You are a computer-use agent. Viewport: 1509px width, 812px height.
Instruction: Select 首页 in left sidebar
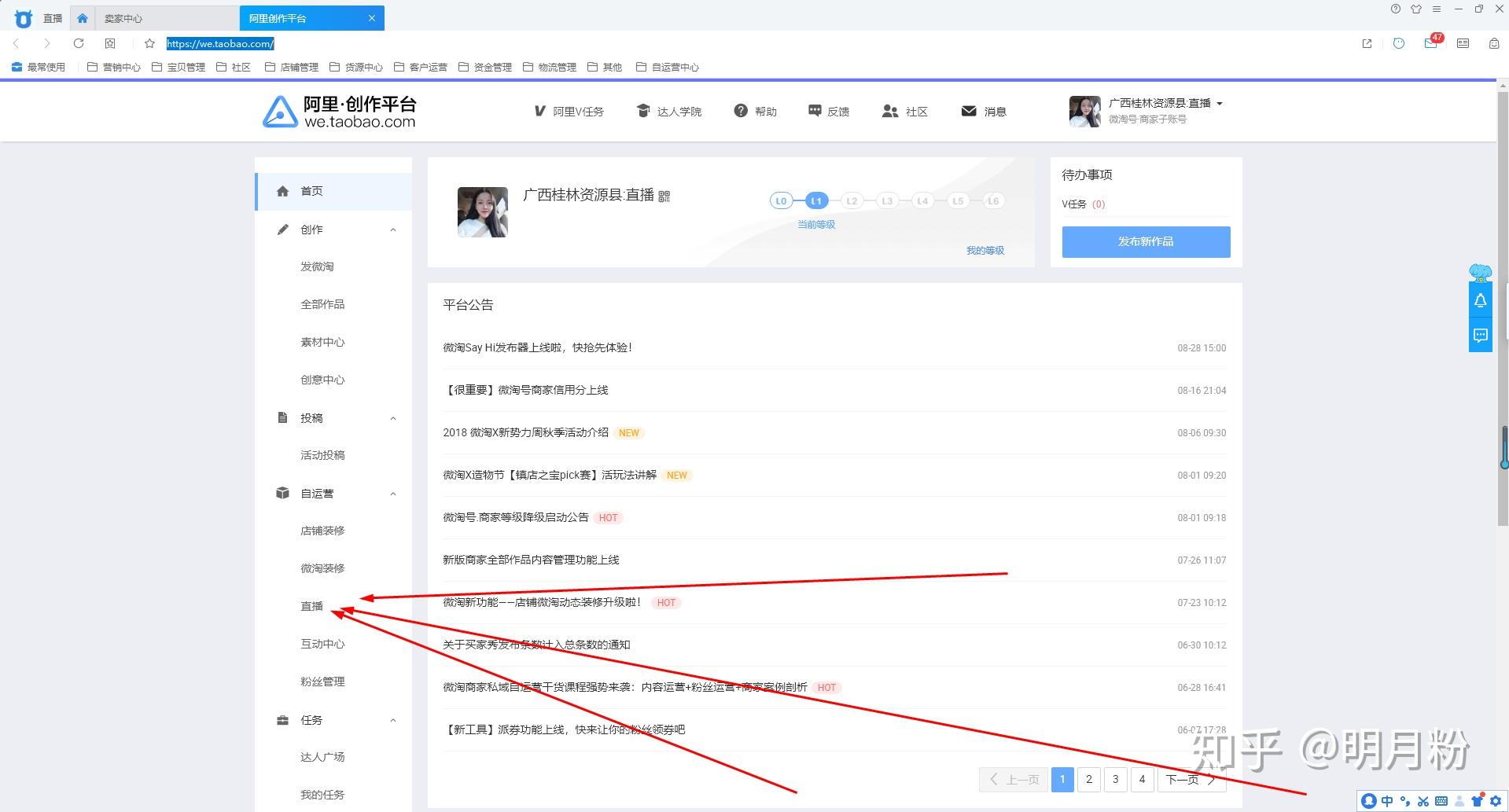click(x=333, y=191)
